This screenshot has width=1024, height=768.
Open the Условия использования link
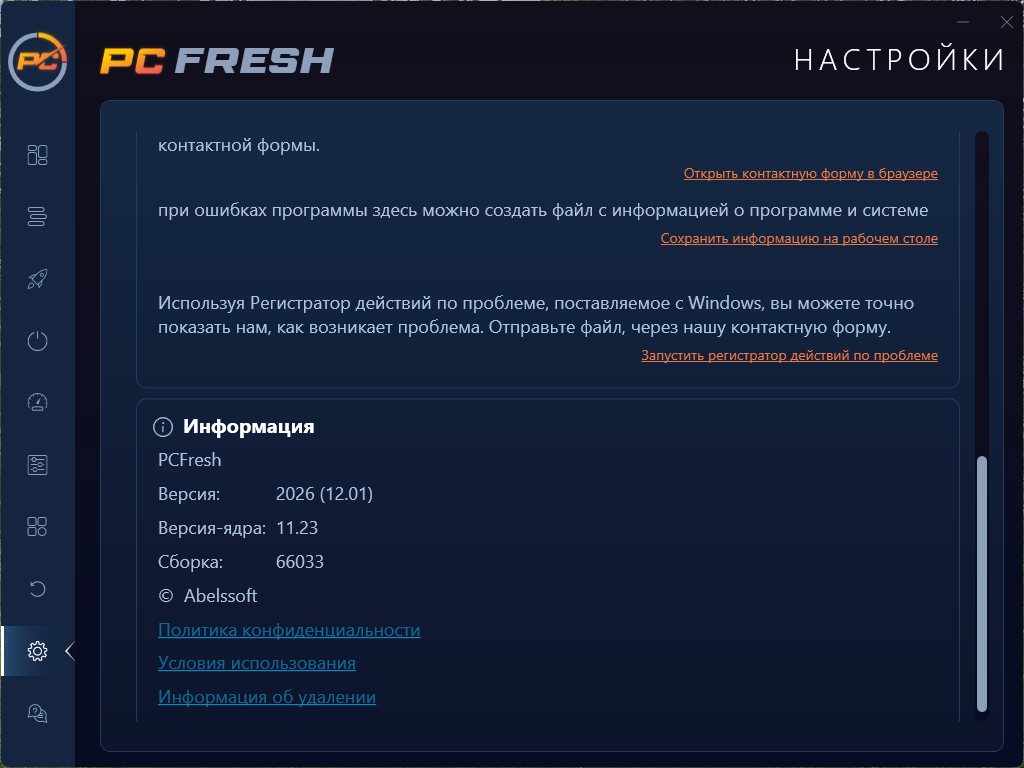[257, 664]
